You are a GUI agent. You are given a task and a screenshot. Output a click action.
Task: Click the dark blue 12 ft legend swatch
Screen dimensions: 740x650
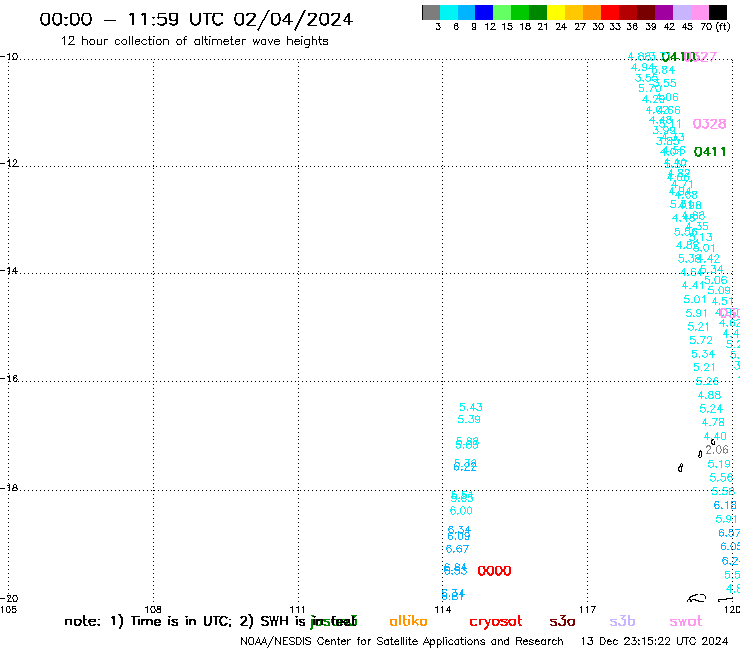pos(484,12)
